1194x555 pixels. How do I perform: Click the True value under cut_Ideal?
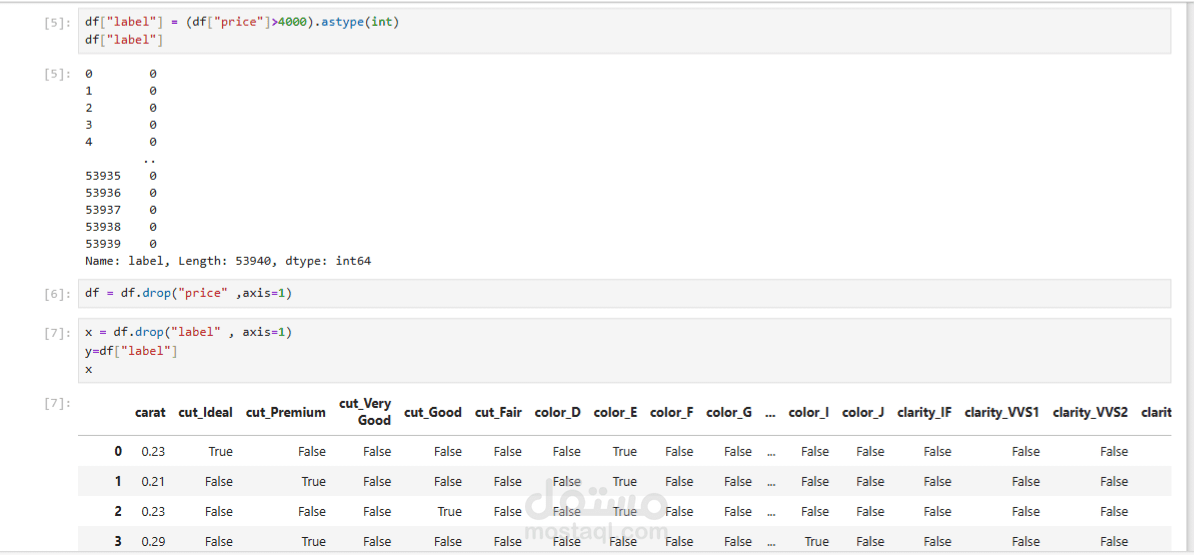(220, 451)
